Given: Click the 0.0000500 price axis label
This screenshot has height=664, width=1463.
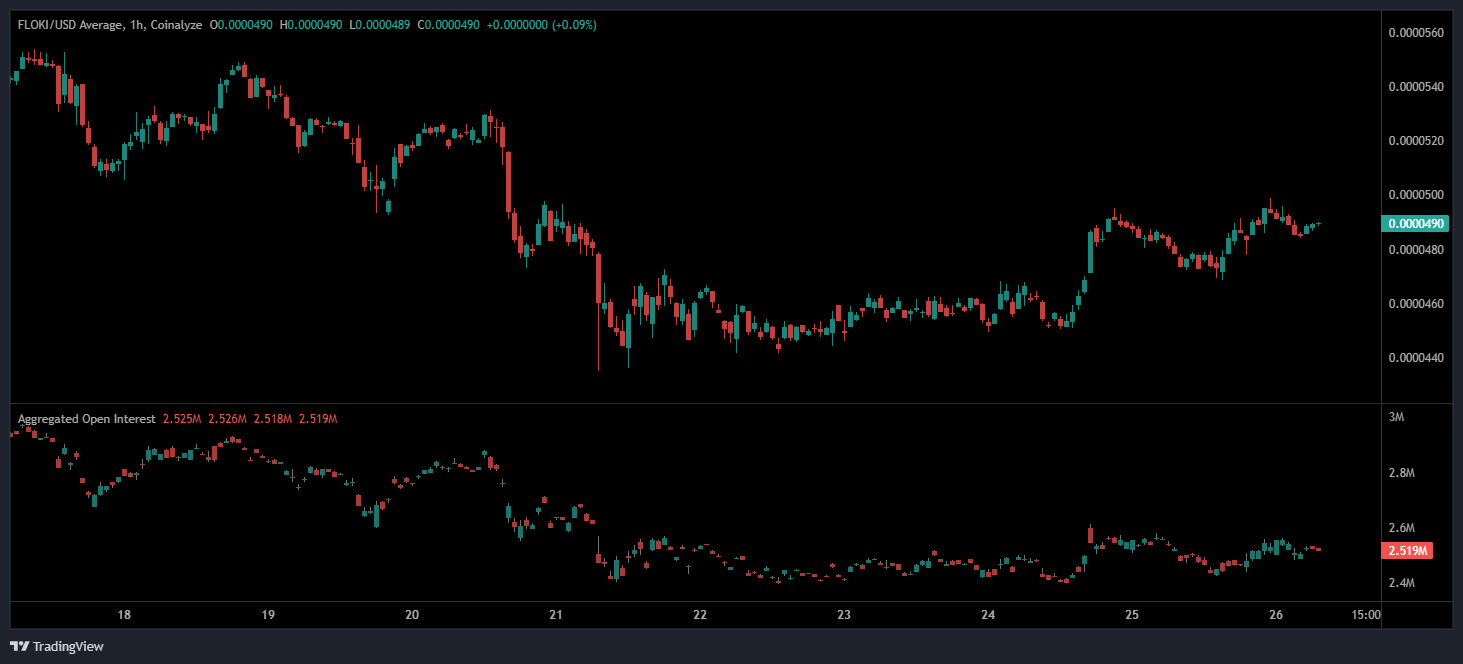Looking at the screenshot, I should click(1416, 195).
